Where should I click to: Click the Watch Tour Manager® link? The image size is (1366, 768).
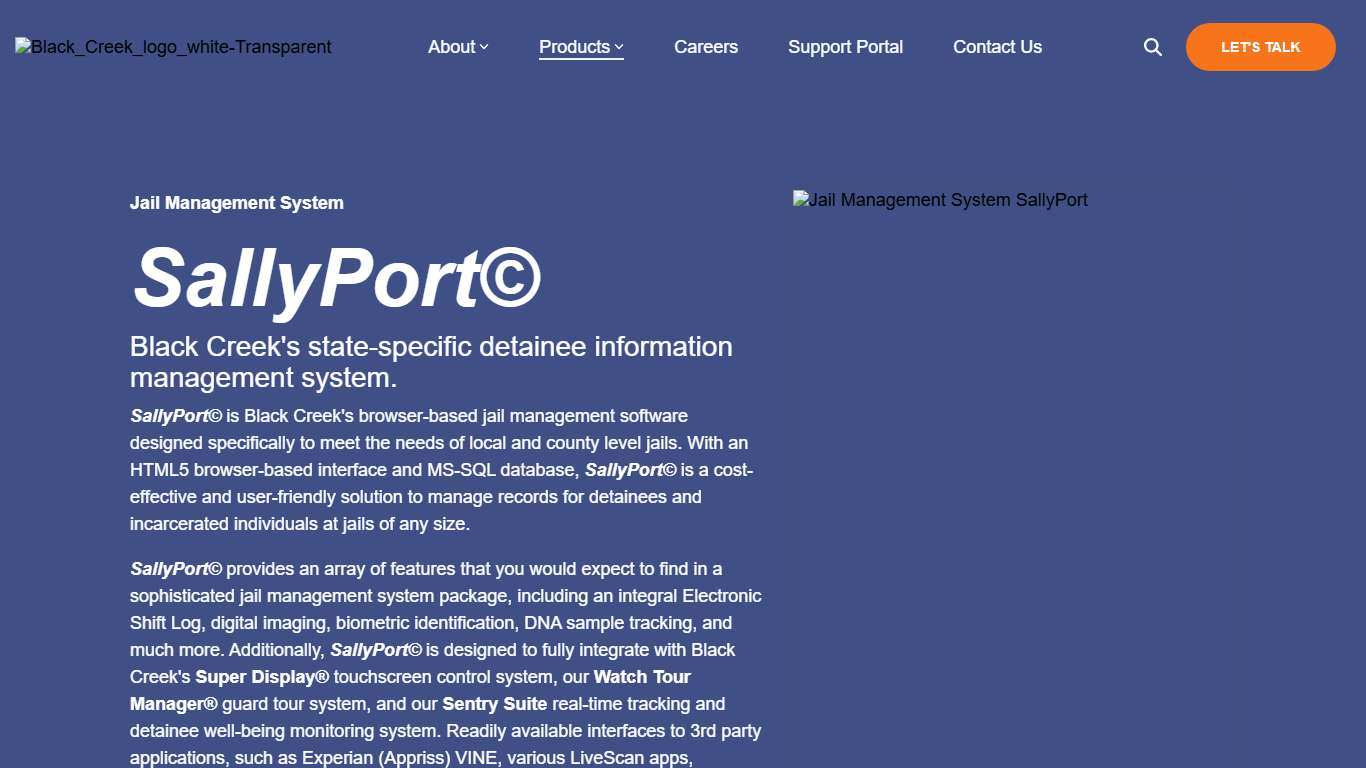(x=641, y=677)
